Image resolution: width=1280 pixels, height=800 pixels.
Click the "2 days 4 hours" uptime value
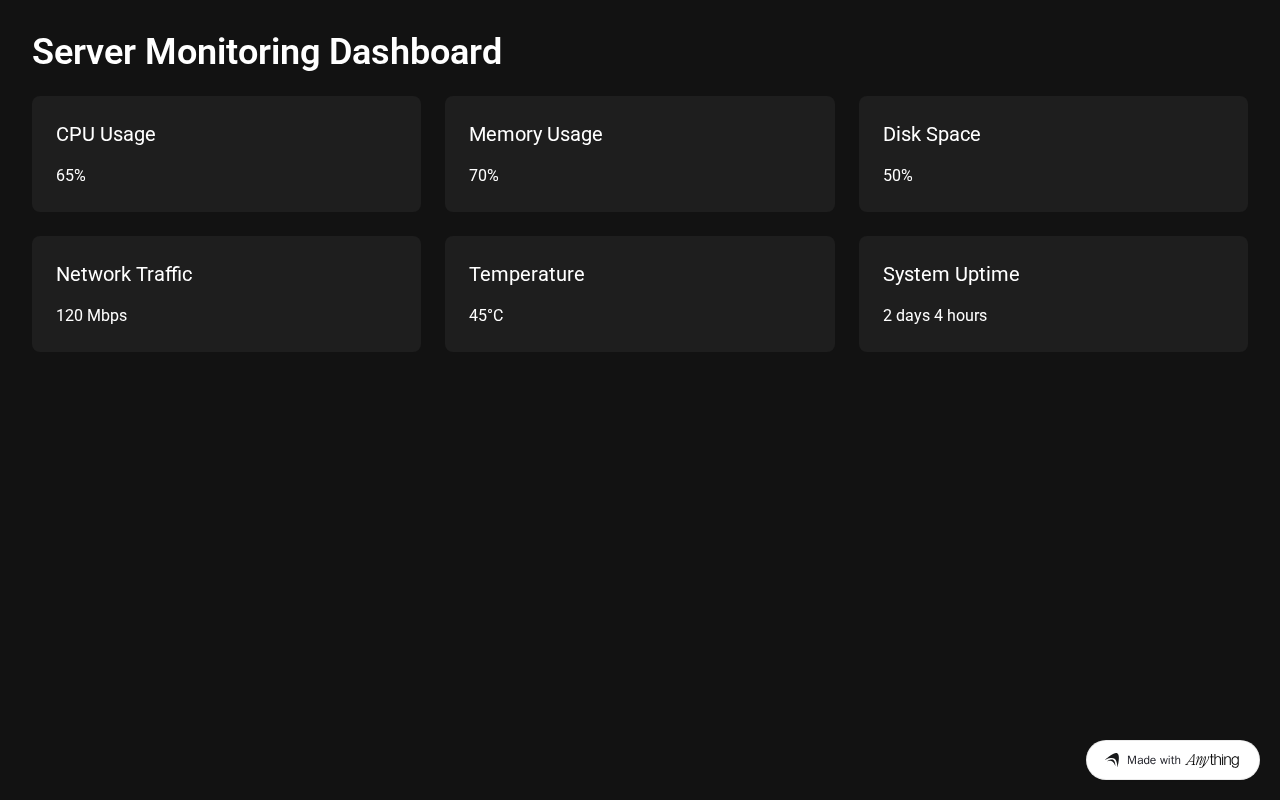[935, 316]
